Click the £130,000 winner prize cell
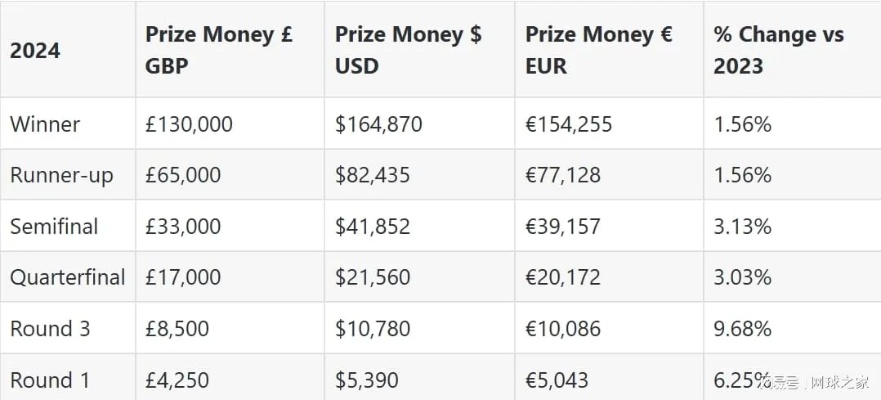 click(189, 124)
